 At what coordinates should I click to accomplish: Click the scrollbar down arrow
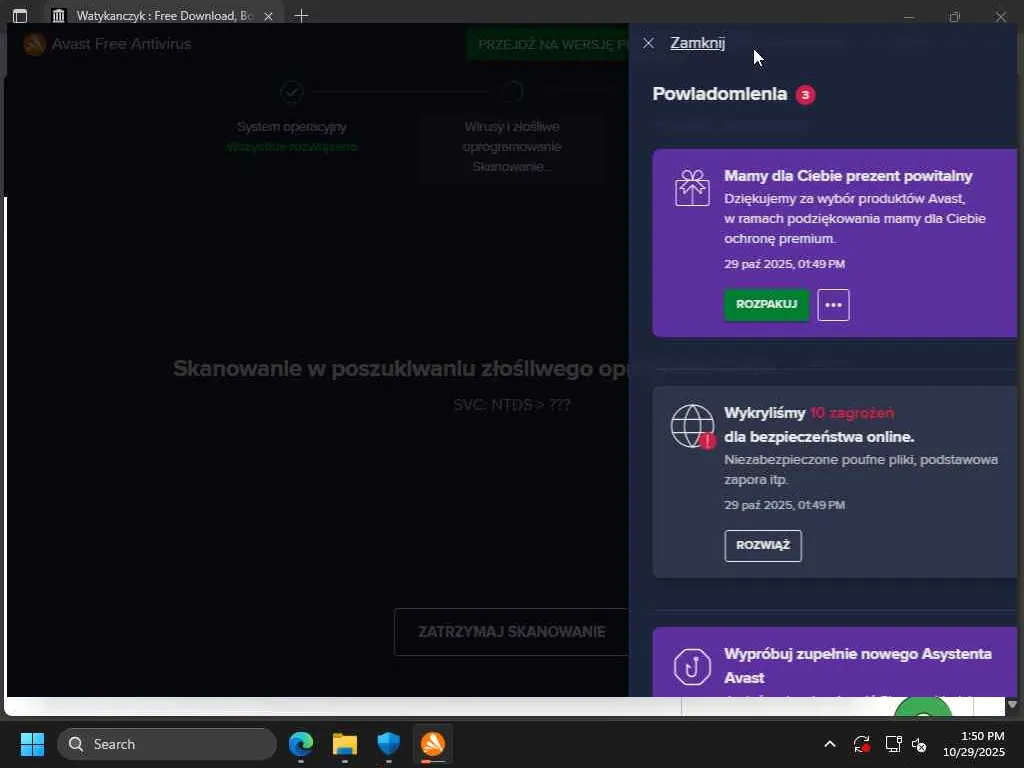click(1012, 705)
